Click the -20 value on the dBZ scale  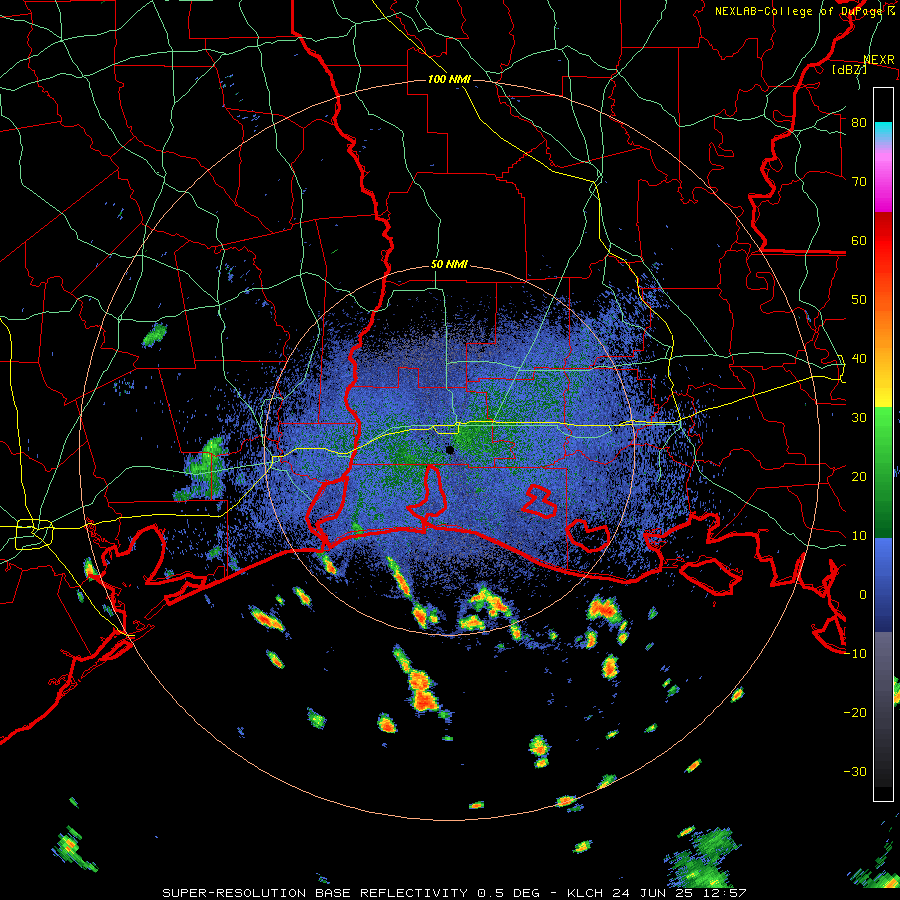(855, 713)
